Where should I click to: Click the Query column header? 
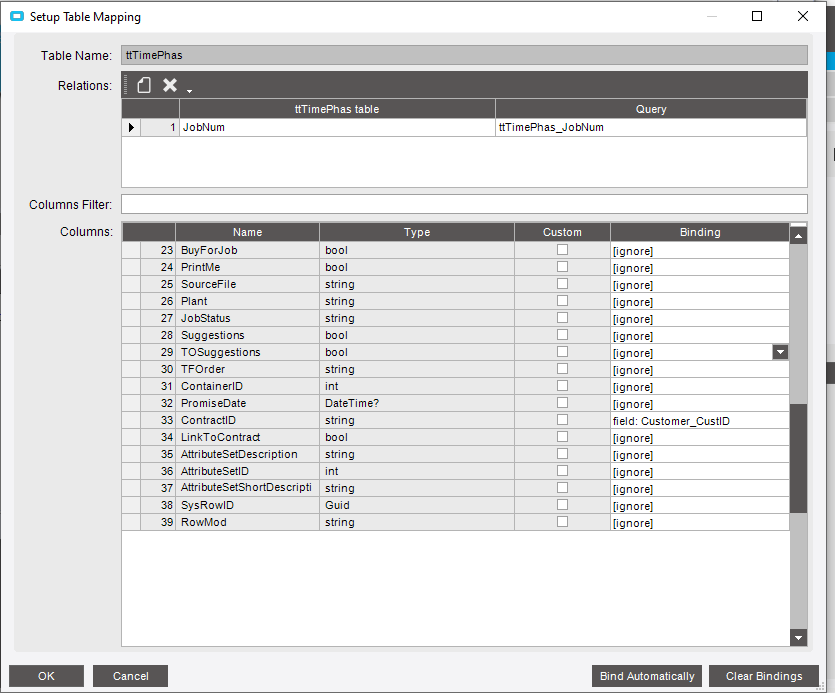651,109
